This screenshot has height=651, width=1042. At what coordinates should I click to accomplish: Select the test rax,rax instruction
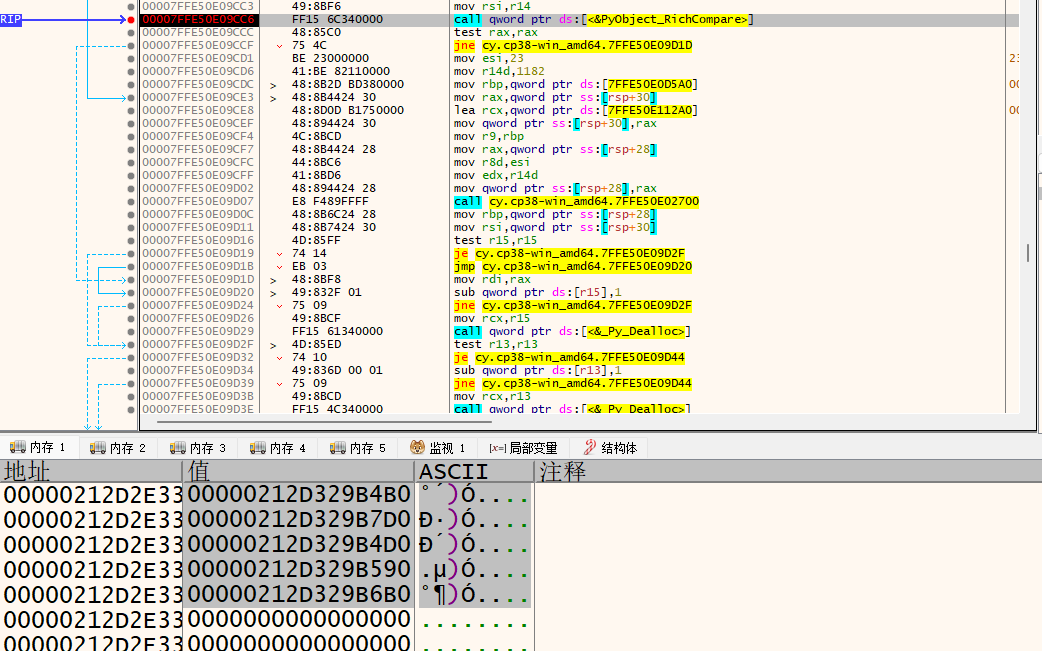(x=496, y=33)
